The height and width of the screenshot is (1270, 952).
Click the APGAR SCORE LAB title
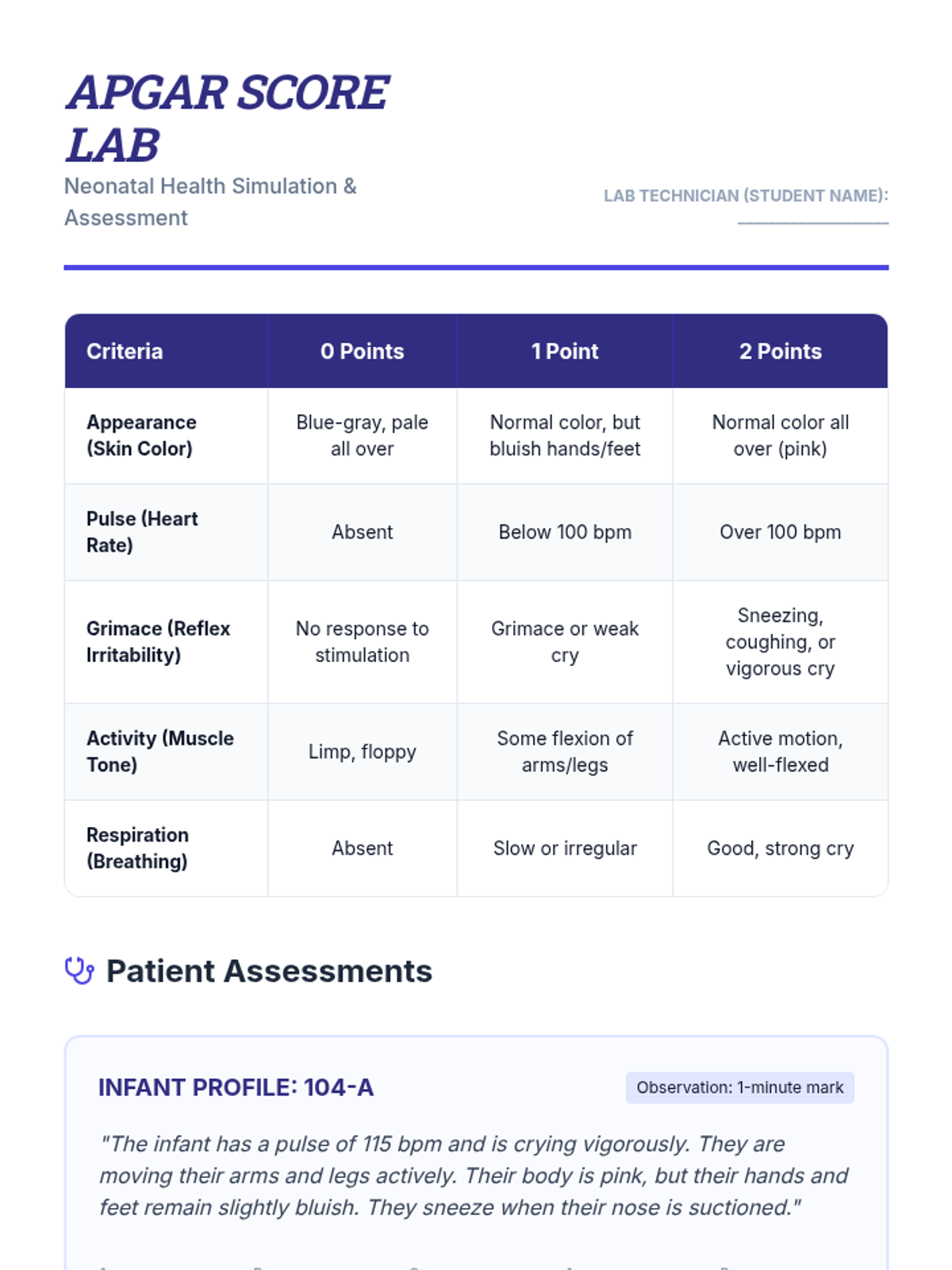[x=228, y=118]
